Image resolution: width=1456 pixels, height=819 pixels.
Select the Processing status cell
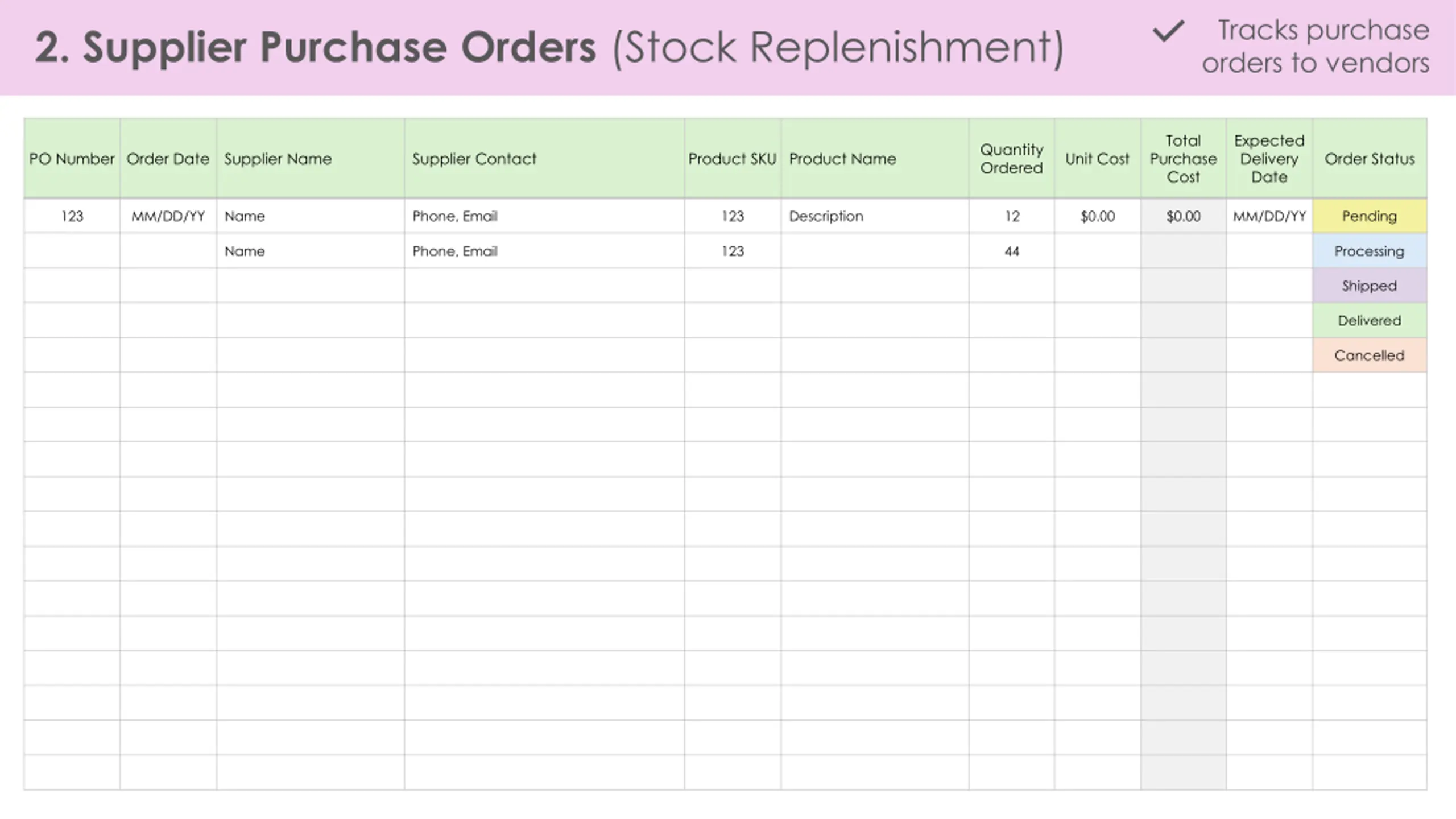(1370, 251)
